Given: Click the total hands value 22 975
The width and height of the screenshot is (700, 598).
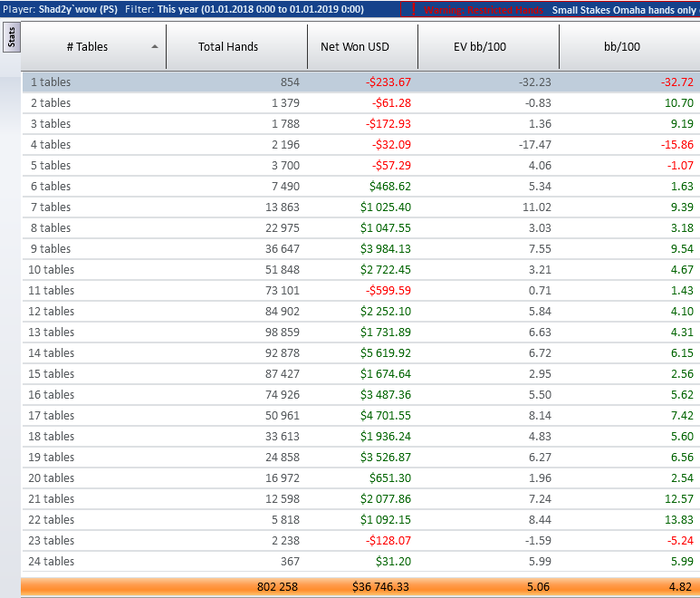Looking at the screenshot, I should tap(282, 228).
